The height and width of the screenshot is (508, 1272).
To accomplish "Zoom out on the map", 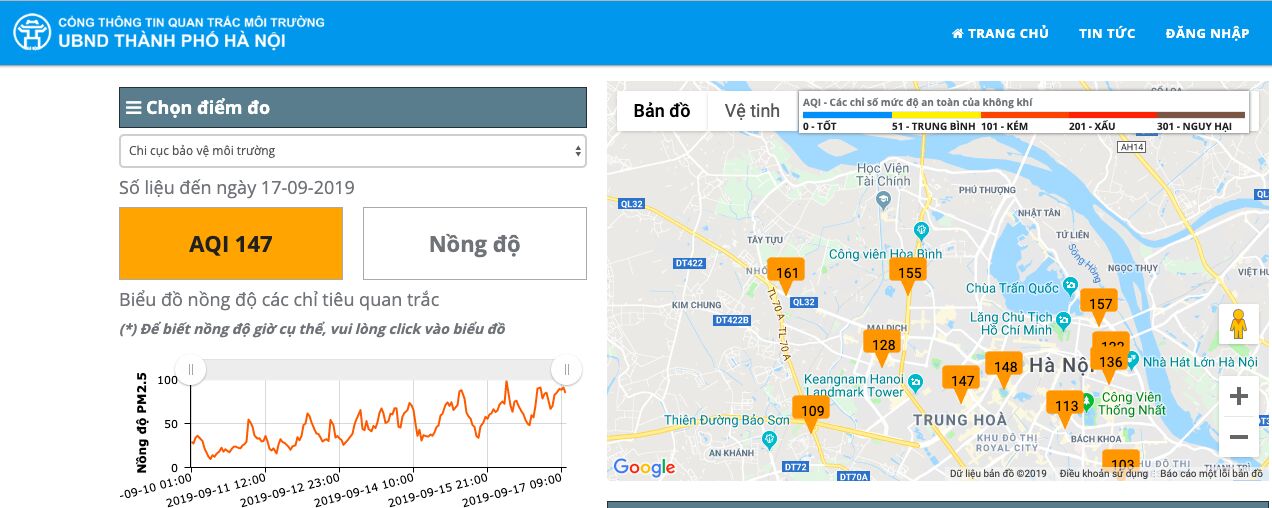I will pos(1238,437).
